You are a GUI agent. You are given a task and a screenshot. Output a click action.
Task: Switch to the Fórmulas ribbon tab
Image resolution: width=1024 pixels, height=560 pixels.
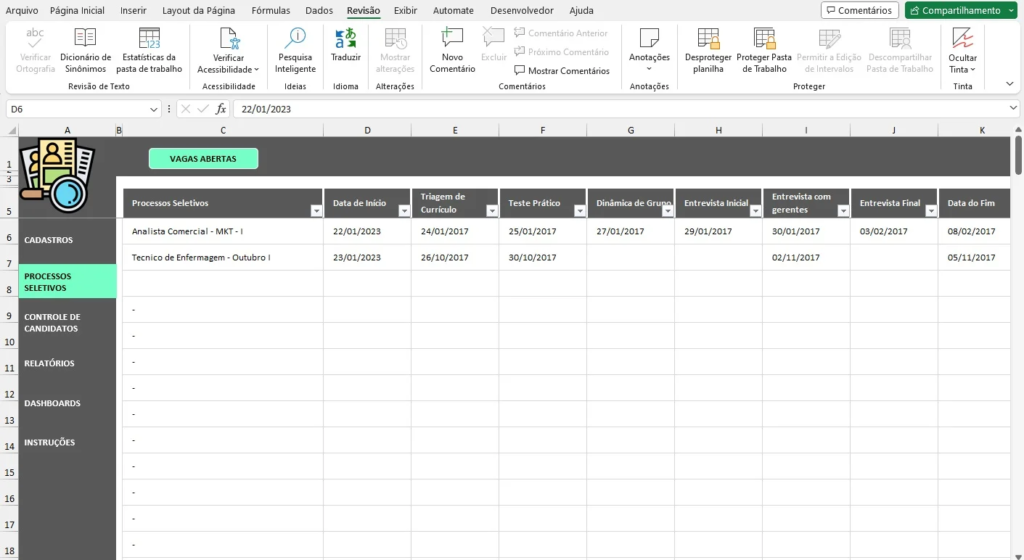271,10
